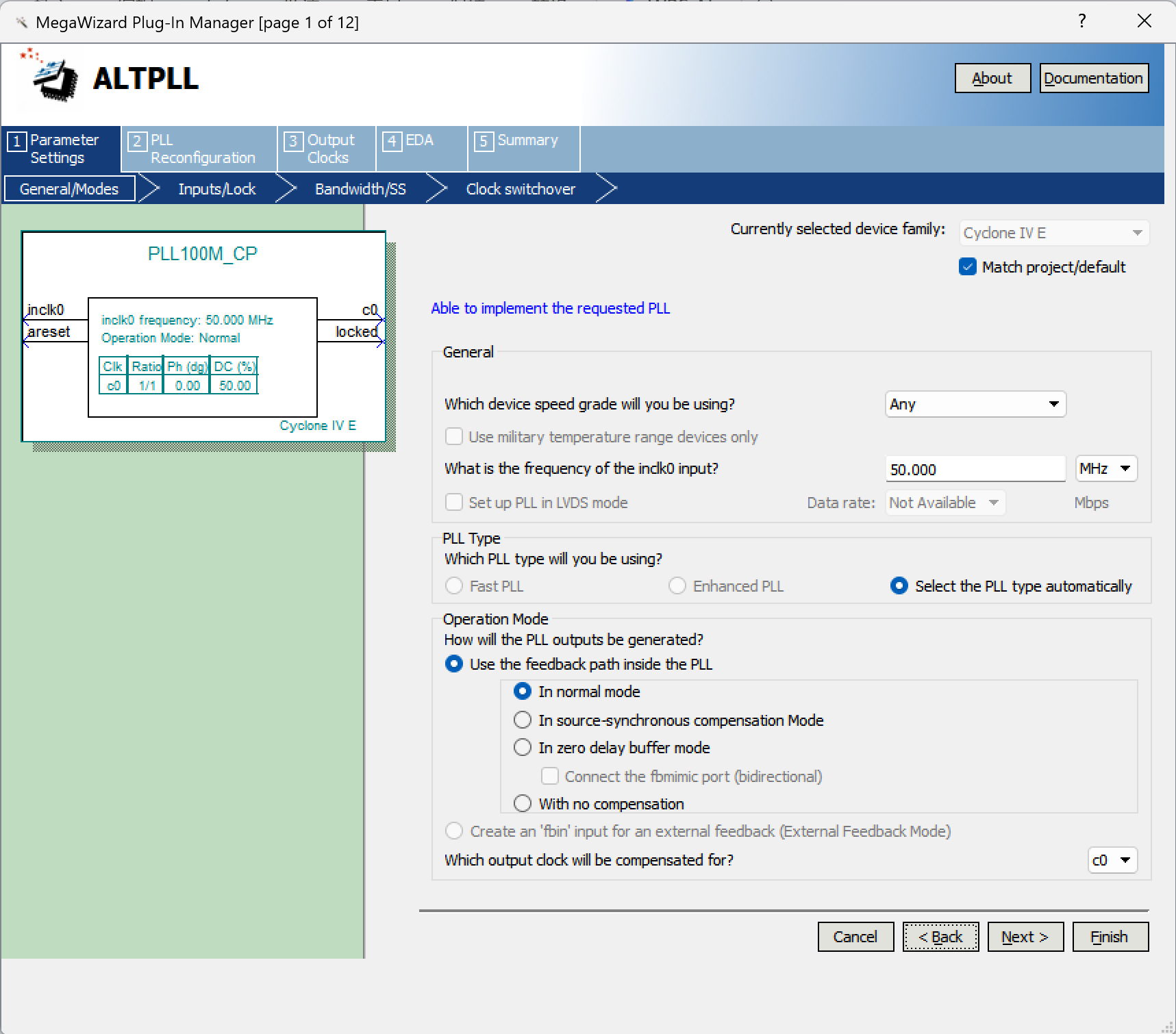Open the device family dropdown
The width and height of the screenshot is (1176, 1034).
1054,233
